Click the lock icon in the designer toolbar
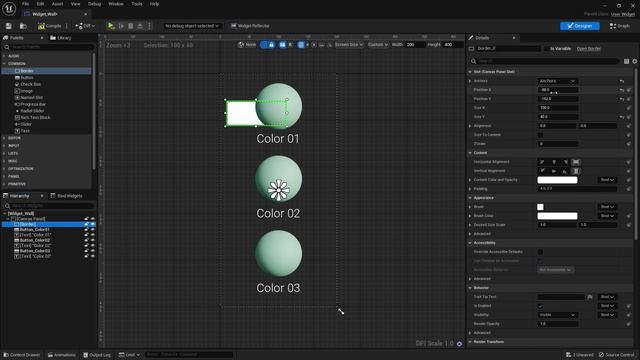Viewport: 640px width, 360px height. coord(271,44)
